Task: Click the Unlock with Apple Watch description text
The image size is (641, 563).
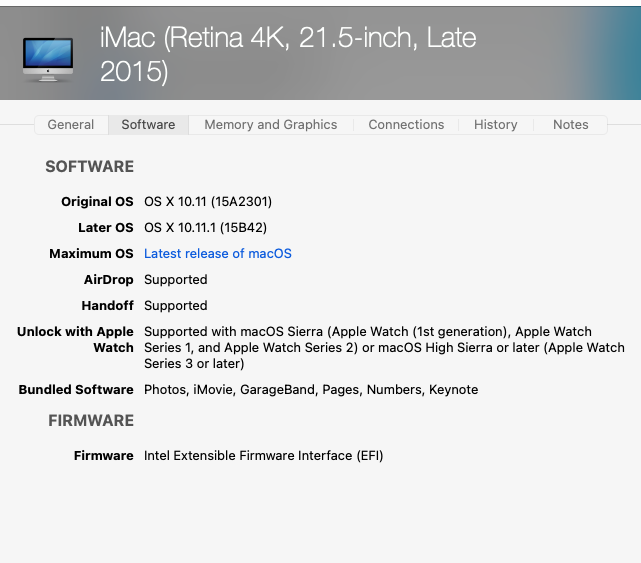Action: pos(384,348)
